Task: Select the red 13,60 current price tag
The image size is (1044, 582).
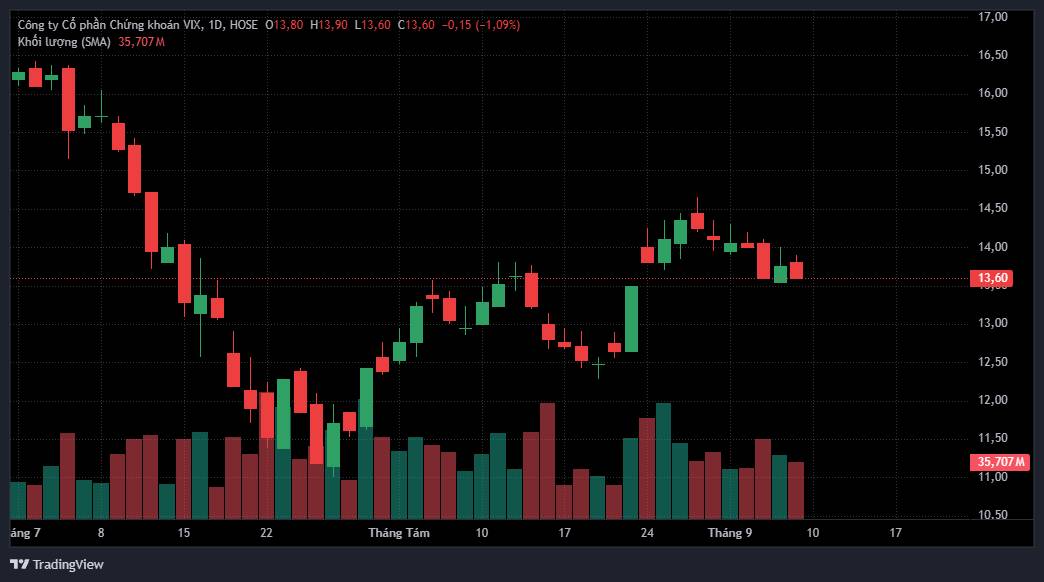Action: pyautogui.click(x=991, y=278)
